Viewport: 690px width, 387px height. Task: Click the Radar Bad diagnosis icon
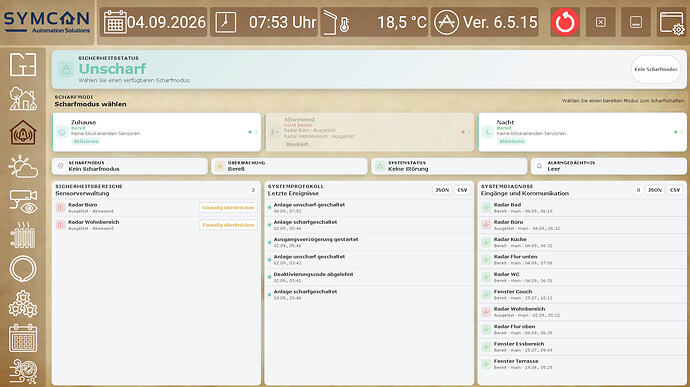[x=486, y=208]
